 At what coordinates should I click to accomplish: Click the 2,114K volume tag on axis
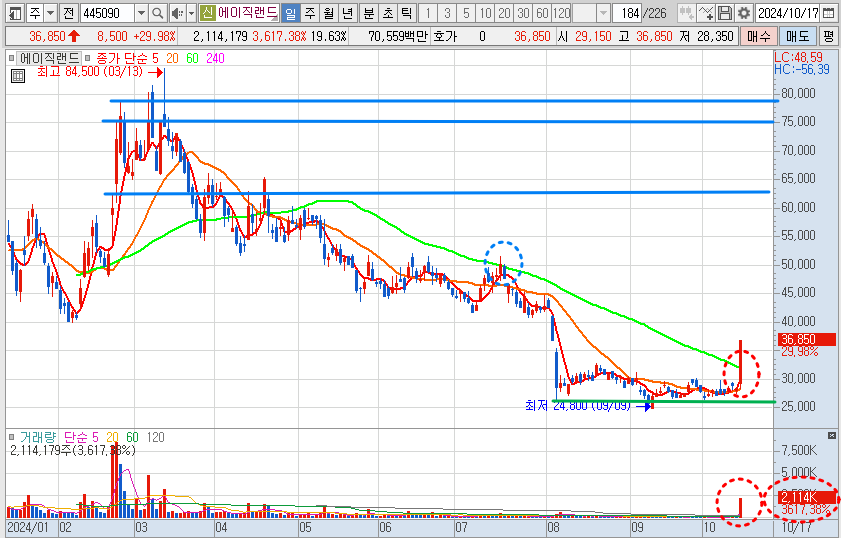(806, 496)
